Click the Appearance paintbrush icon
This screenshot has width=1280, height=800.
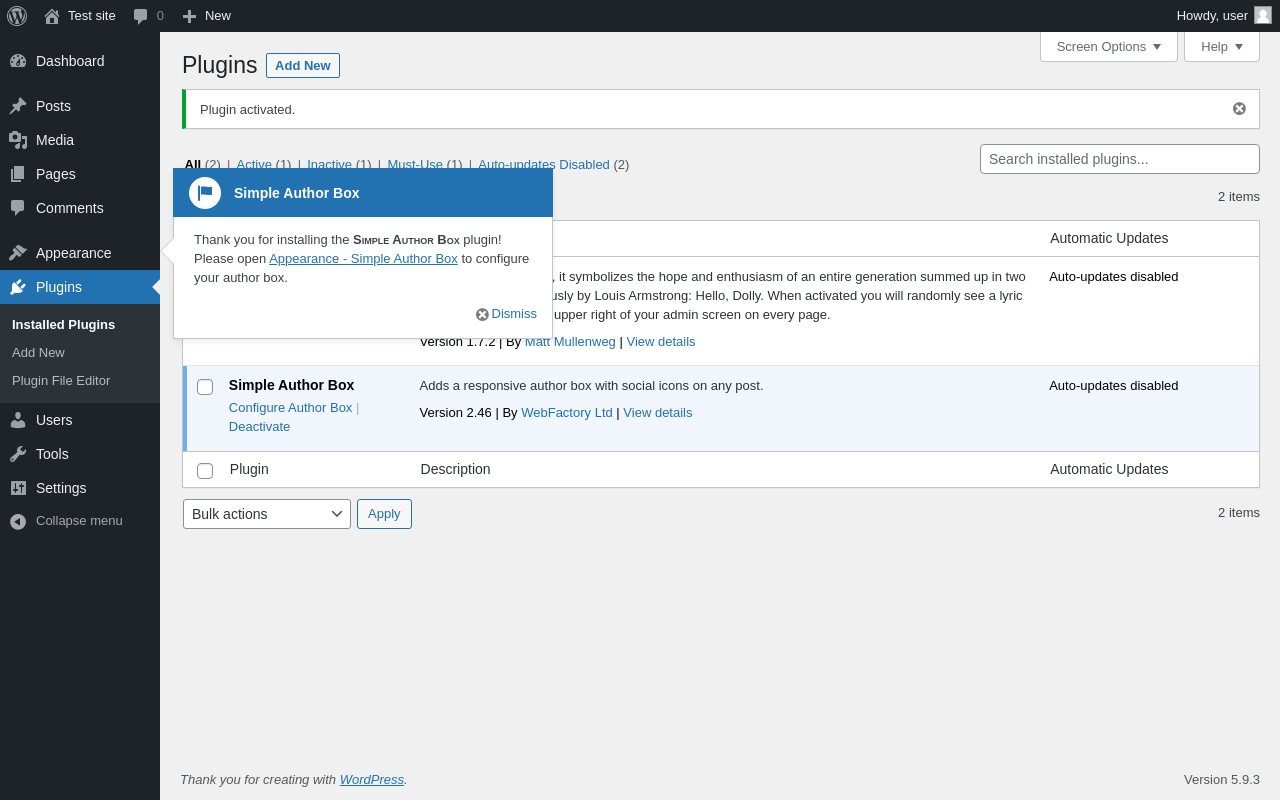tap(18, 253)
